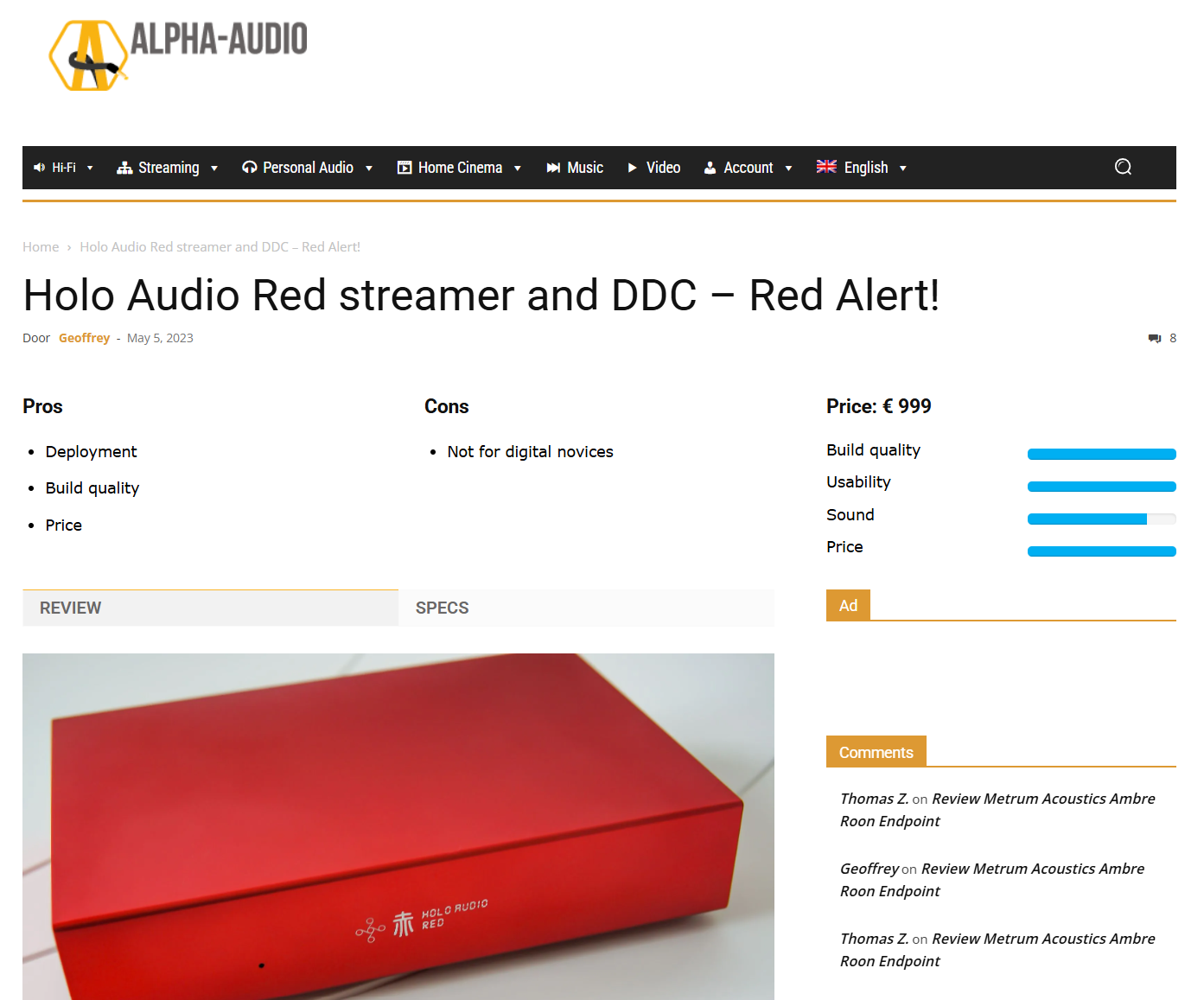Click the Holo Audio Red product image
This screenshot has height=1000, width=1204.
tap(398, 826)
